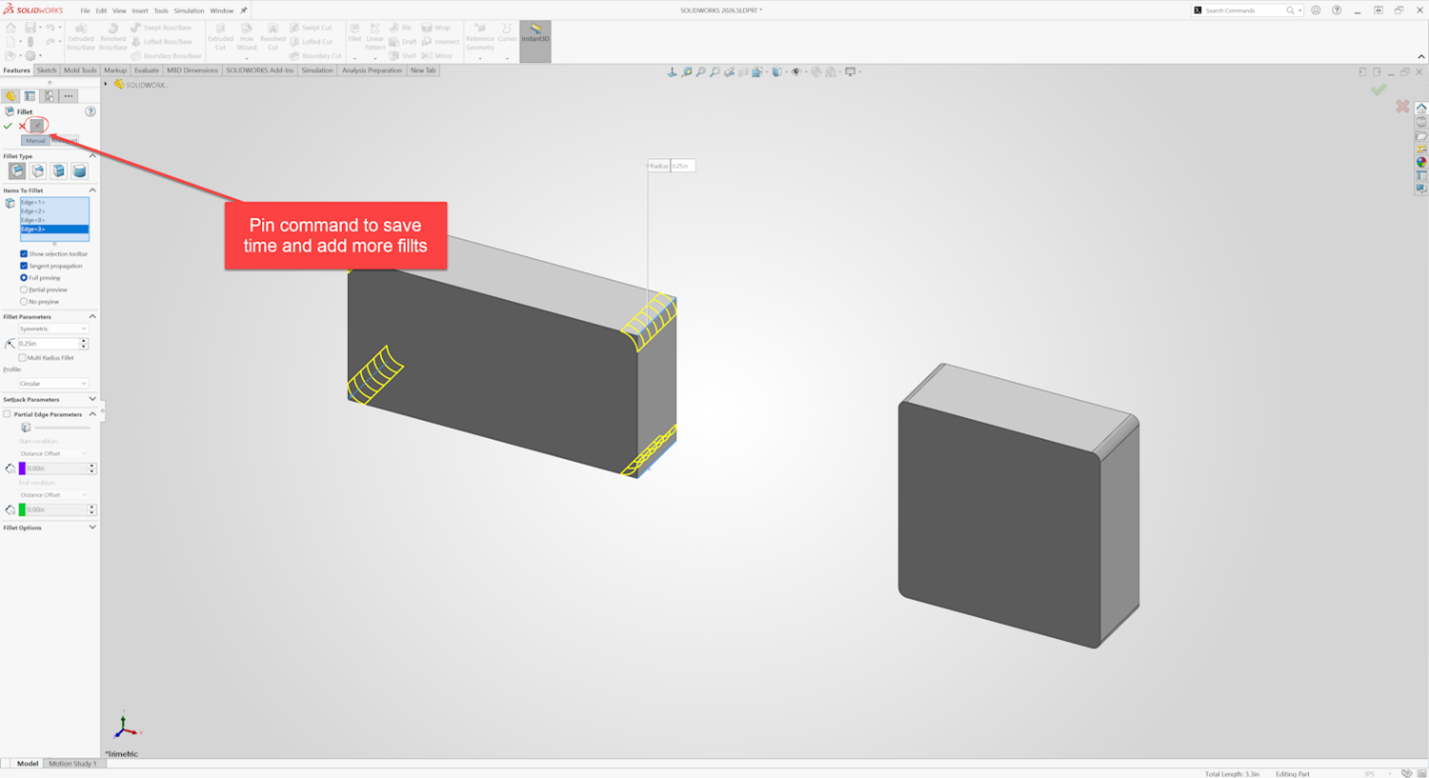The image size is (1429, 778).
Task: Open the Insert menu
Action: coord(140,11)
